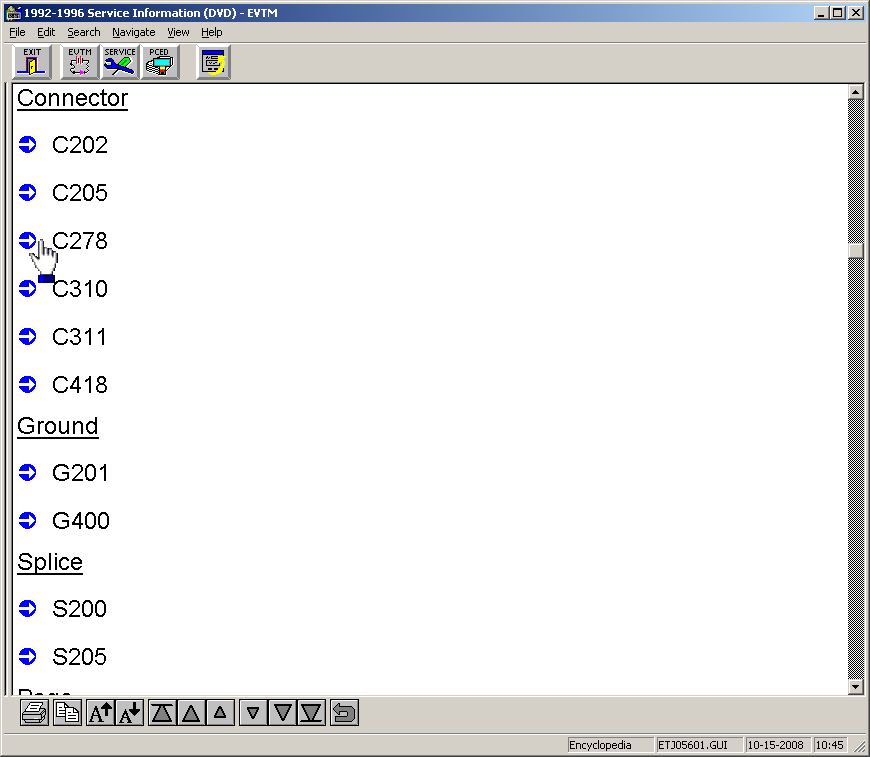Open connector C310 link
The width and height of the screenshot is (870, 757).
point(79,289)
